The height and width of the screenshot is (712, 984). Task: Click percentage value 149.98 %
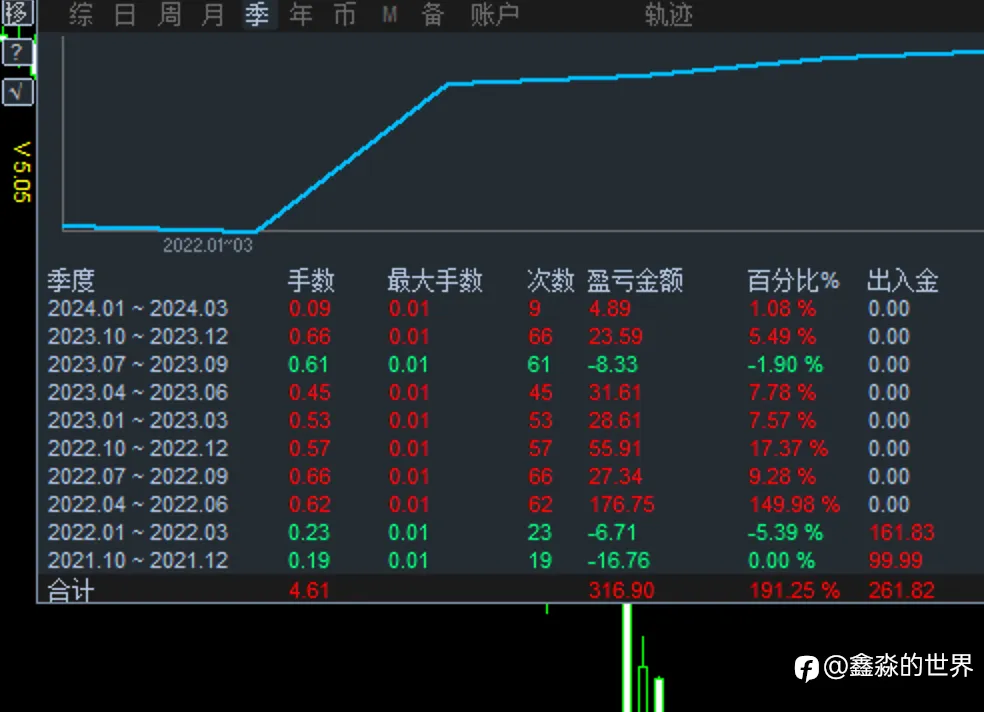pyautogui.click(x=794, y=504)
